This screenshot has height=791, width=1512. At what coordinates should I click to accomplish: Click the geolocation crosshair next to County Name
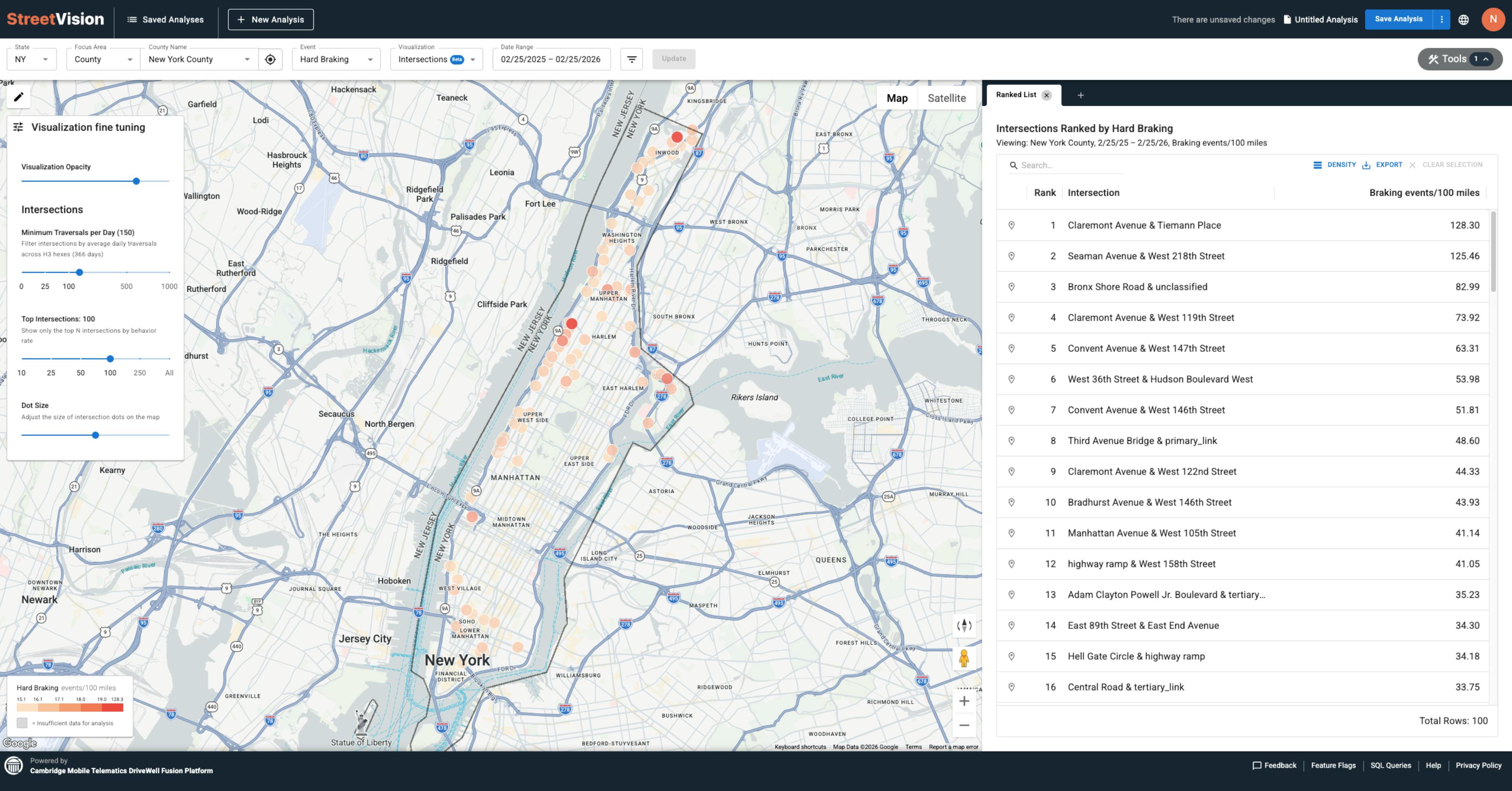[x=270, y=59]
